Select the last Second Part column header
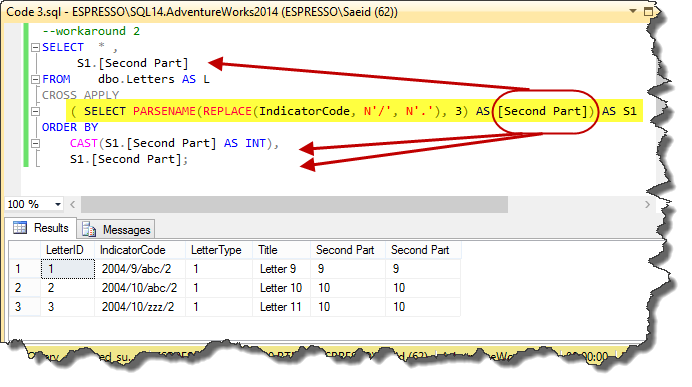692x387 pixels. click(x=423, y=250)
